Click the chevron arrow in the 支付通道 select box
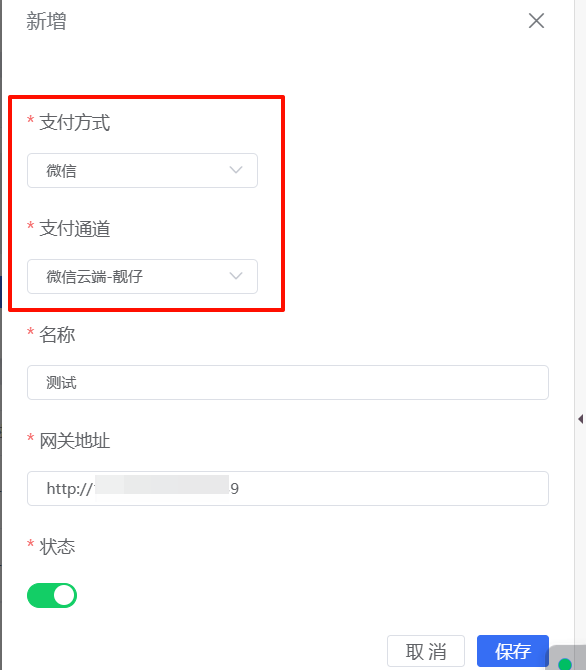This screenshot has width=586, height=670. [236, 276]
